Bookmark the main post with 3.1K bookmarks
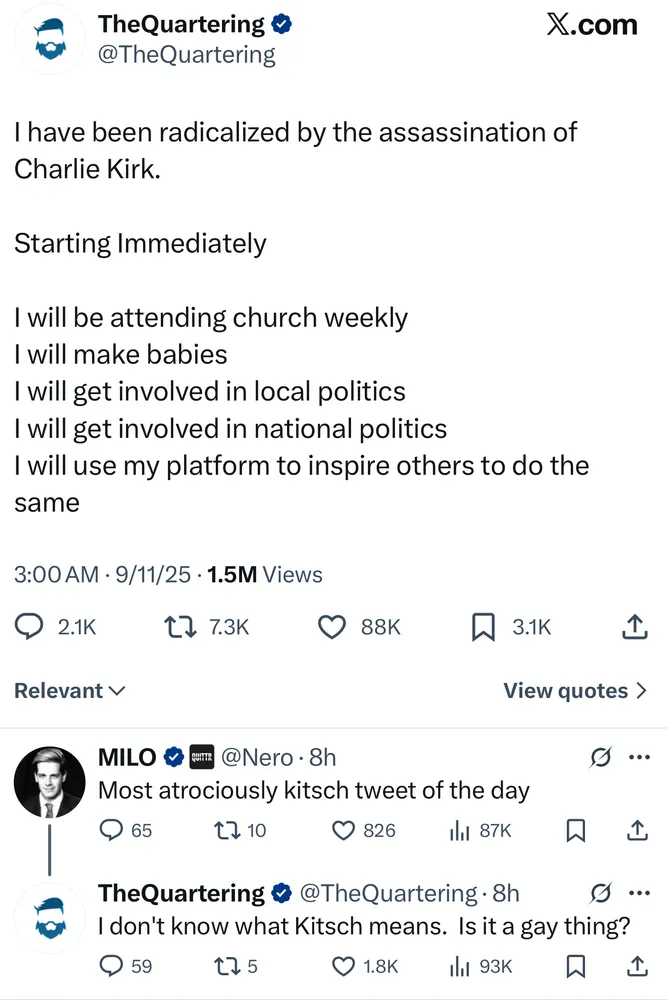 pos(484,627)
